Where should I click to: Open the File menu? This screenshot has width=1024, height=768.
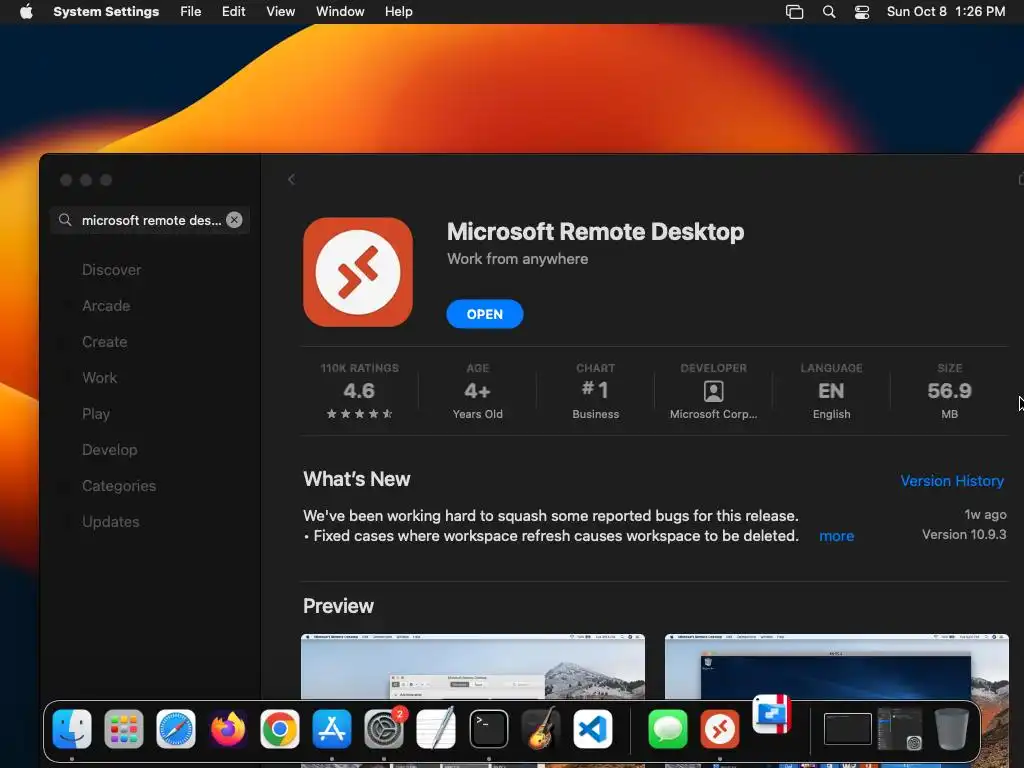(191, 12)
